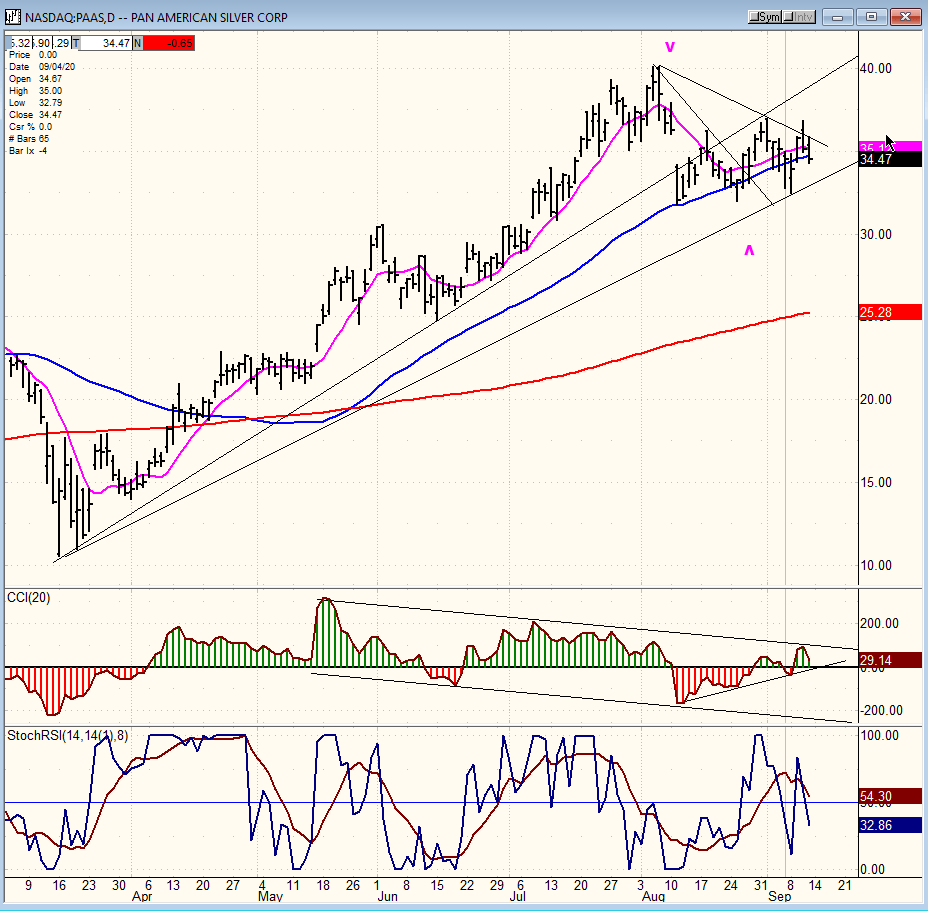Viewport: 928px width, 911px height.
Task: Select the red 25.28 moving average label
Action: click(890, 313)
